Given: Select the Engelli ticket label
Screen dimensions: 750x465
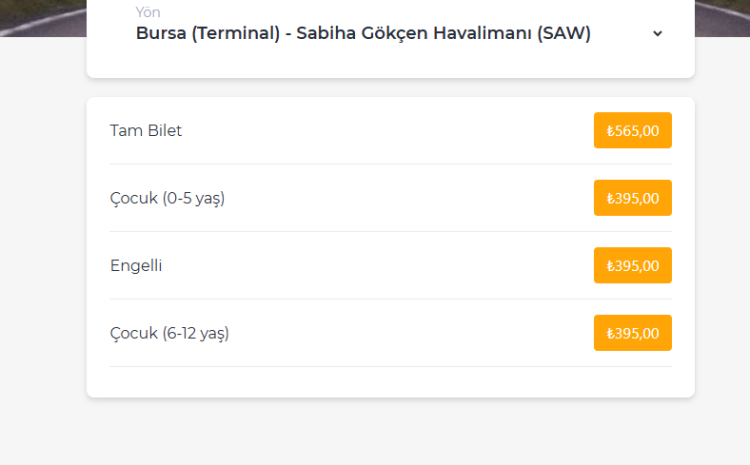Looking at the screenshot, I should [136, 266].
